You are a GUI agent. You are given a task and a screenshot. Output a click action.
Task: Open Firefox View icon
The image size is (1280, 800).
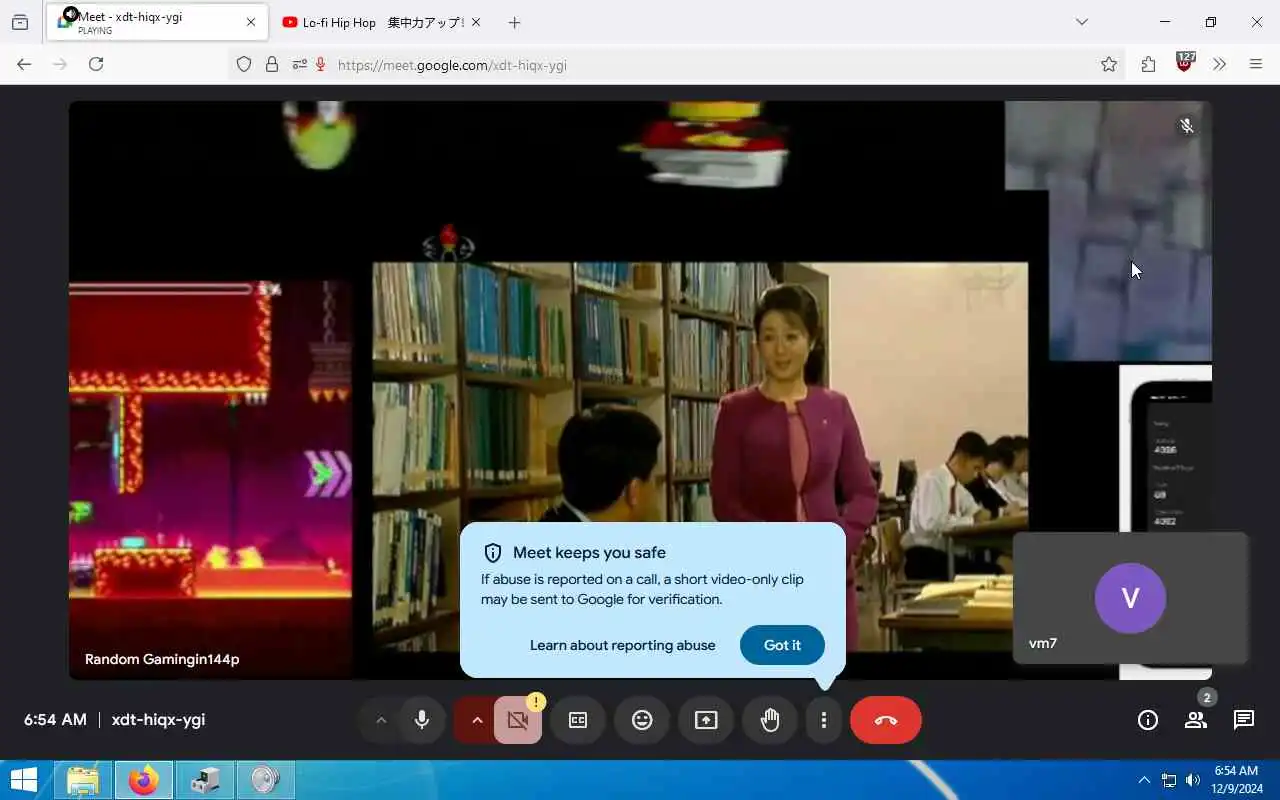[20, 22]
